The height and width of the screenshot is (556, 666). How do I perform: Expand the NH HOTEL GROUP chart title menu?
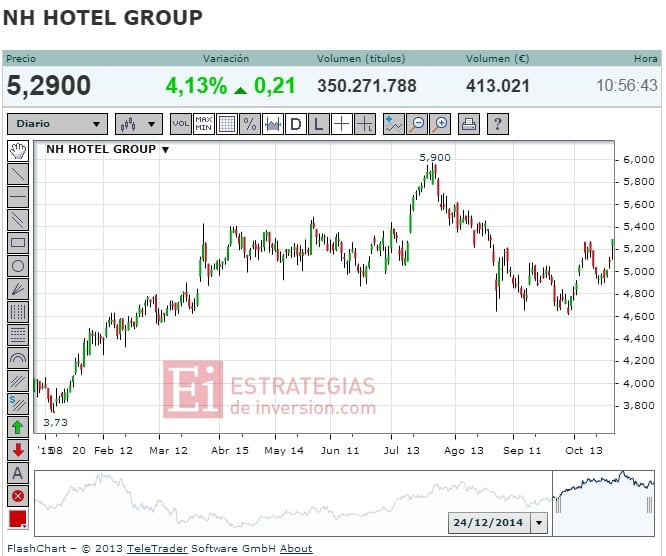tap(166, 150)
